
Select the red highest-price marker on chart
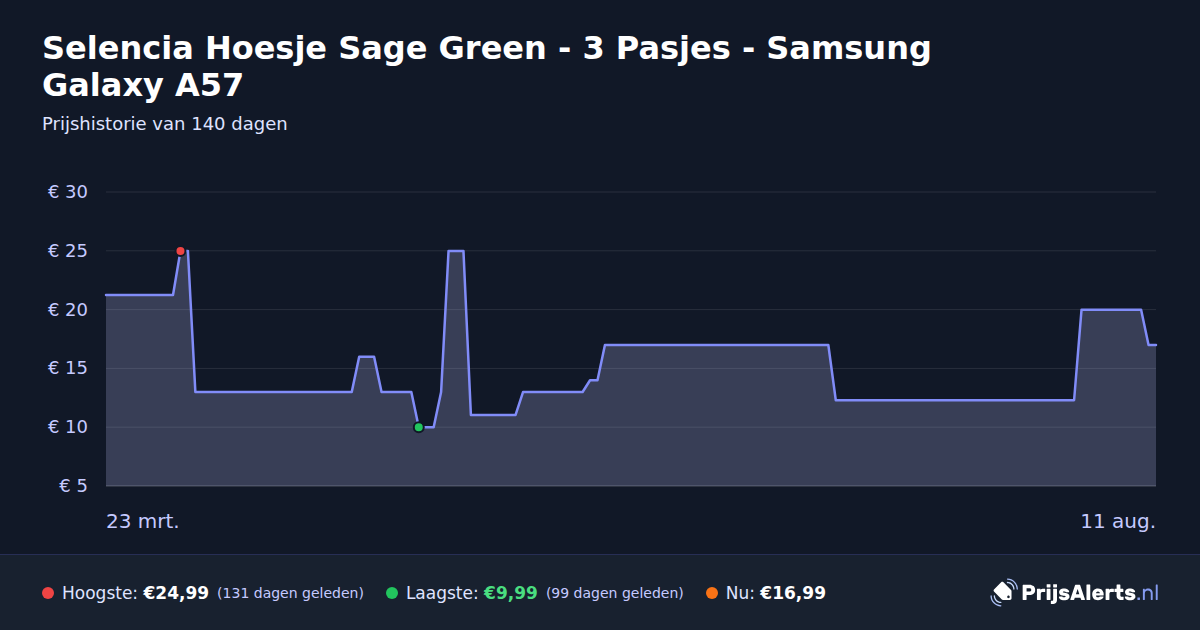tap(180, 251)
